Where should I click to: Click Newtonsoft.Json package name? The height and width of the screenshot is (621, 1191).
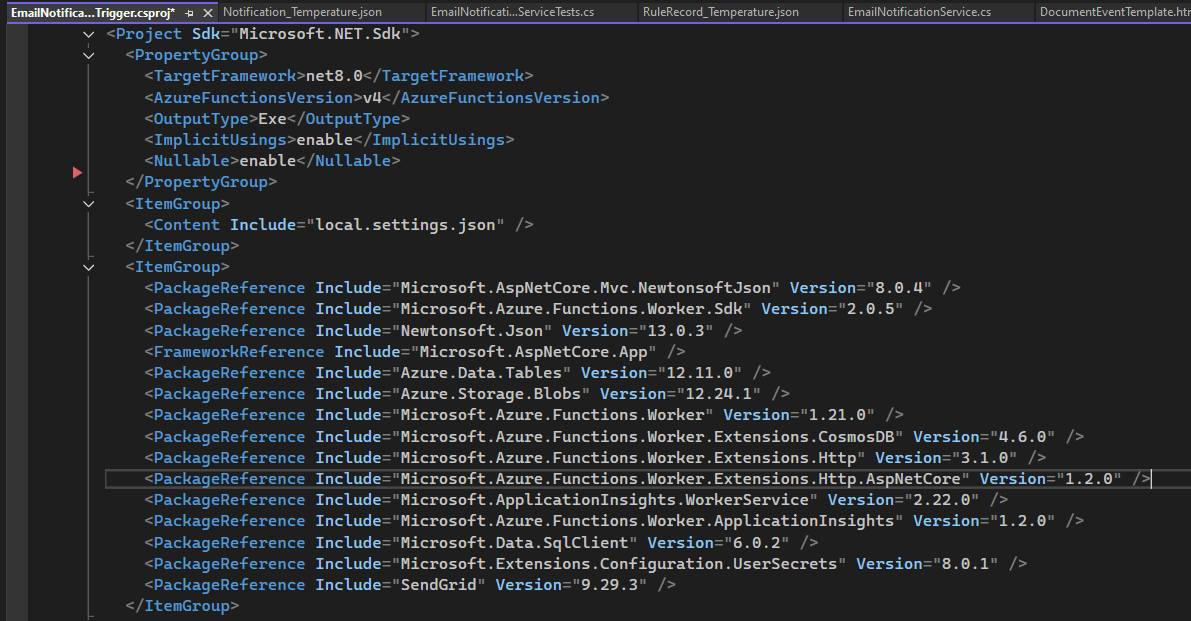[x=472, y=330]
